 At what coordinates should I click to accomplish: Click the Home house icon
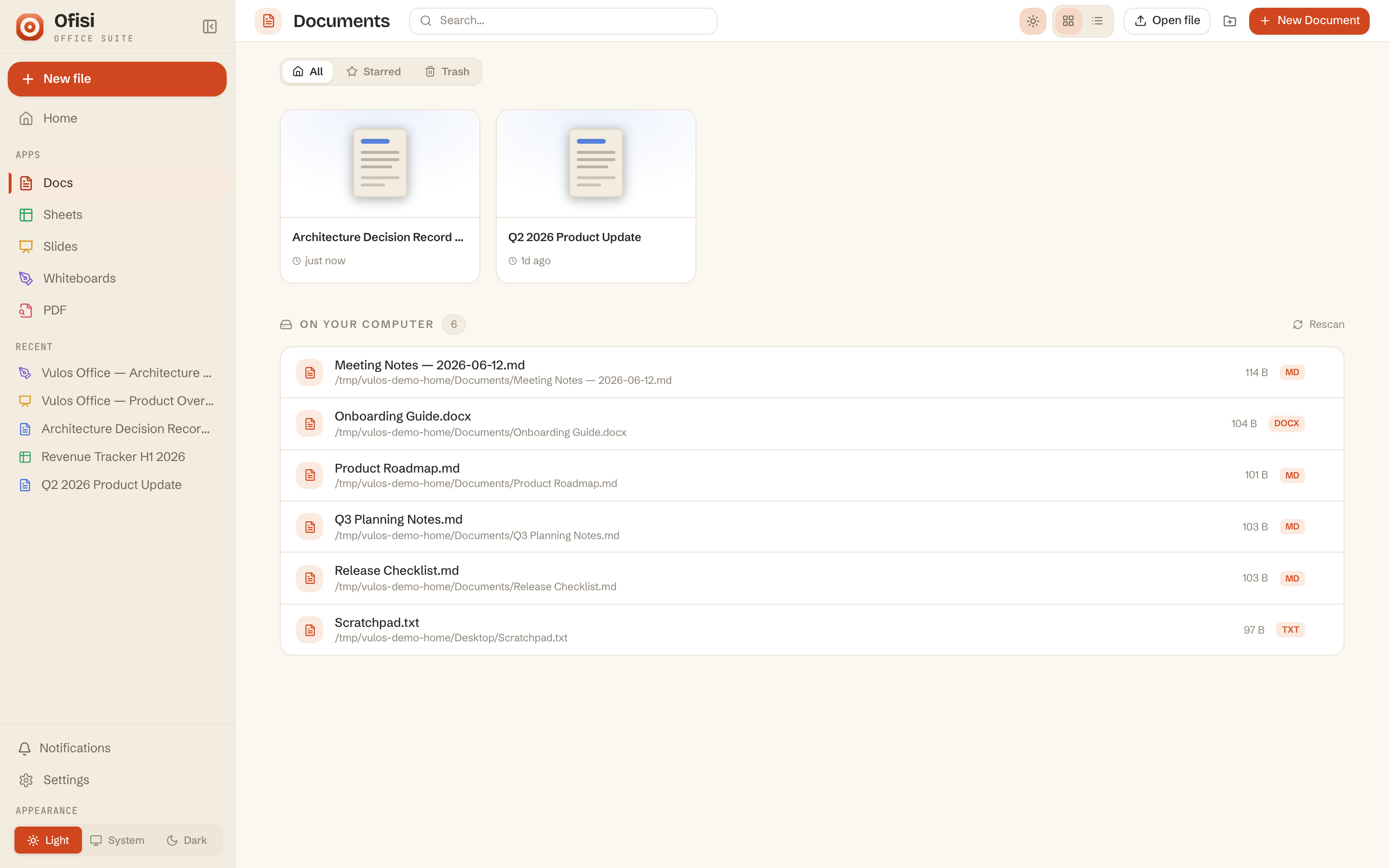26,118
